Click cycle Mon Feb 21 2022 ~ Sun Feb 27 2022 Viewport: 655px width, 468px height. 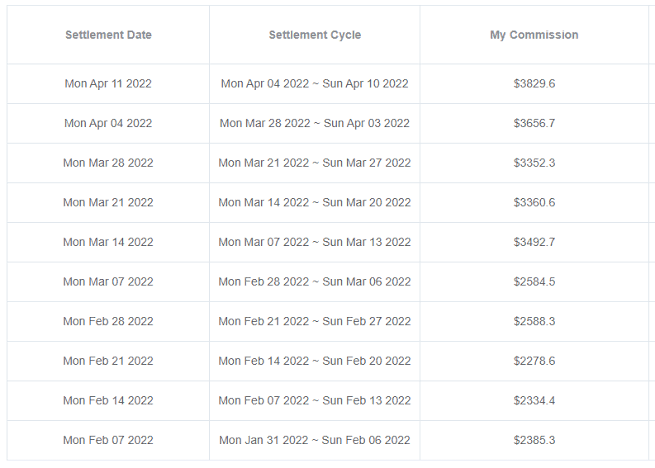coord(315,321)
